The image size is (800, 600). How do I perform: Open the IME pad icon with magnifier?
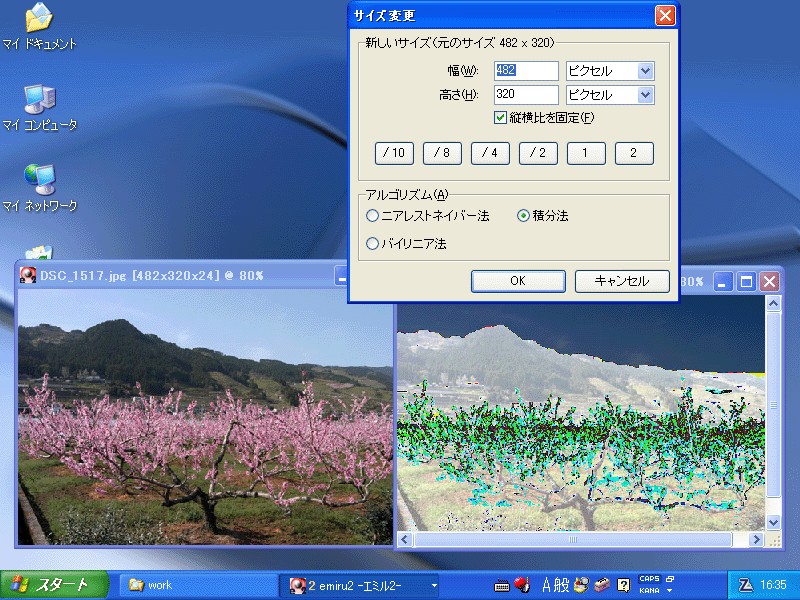581,585
